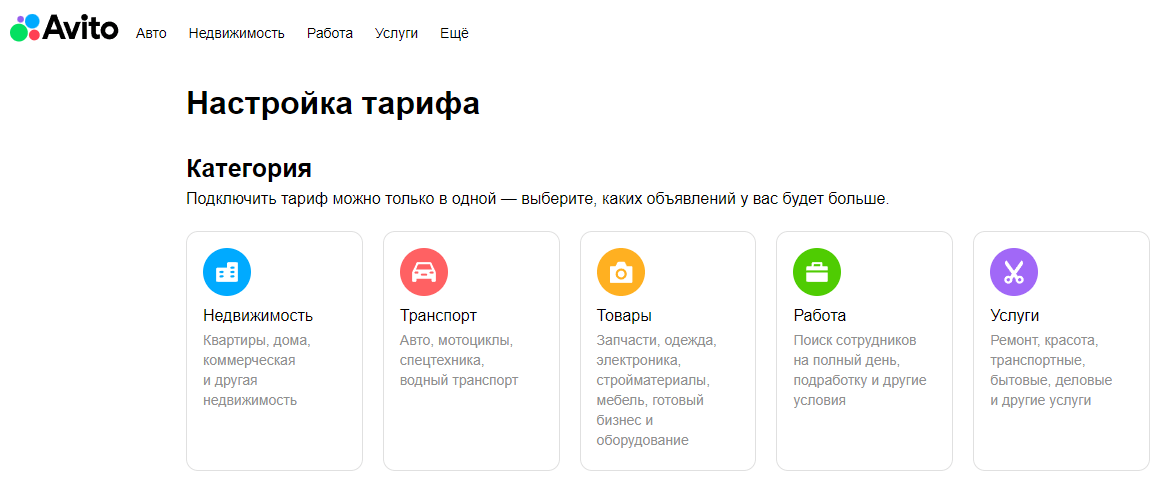The width and height of the screenshot is (1170, 494).
Task: Open the Услуги item in top navigation
Action: [396, 34]
